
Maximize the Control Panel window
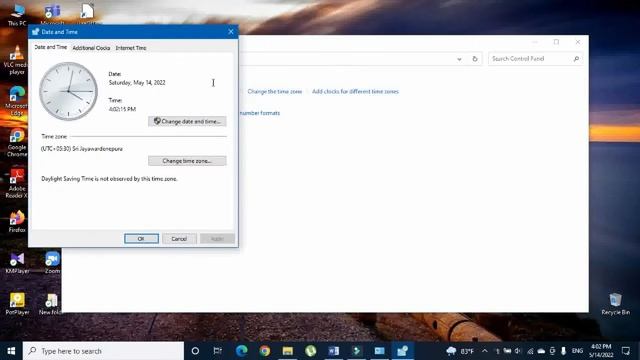(556, 42)
